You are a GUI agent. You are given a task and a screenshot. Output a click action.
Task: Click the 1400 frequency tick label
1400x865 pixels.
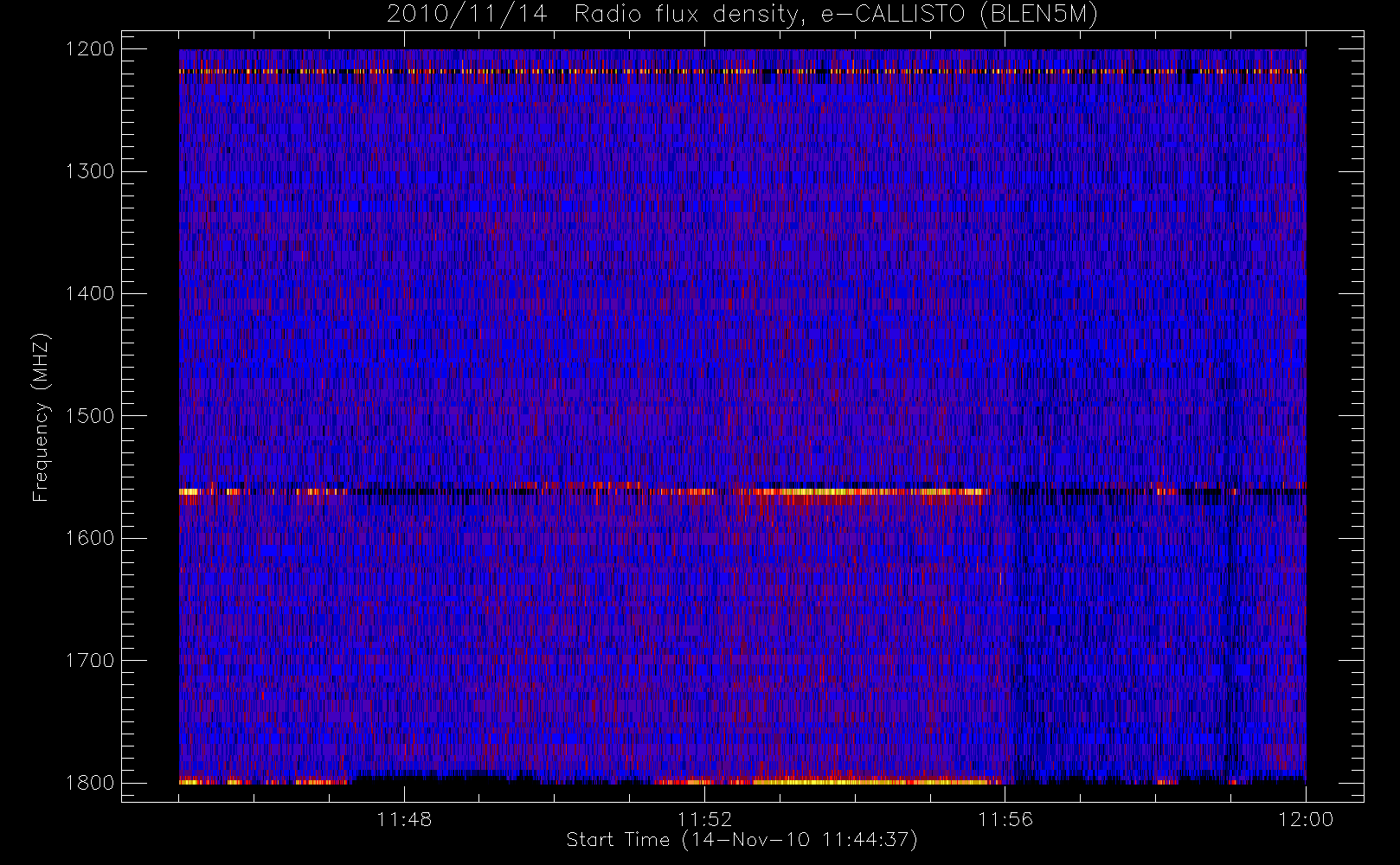click(90, 294)
